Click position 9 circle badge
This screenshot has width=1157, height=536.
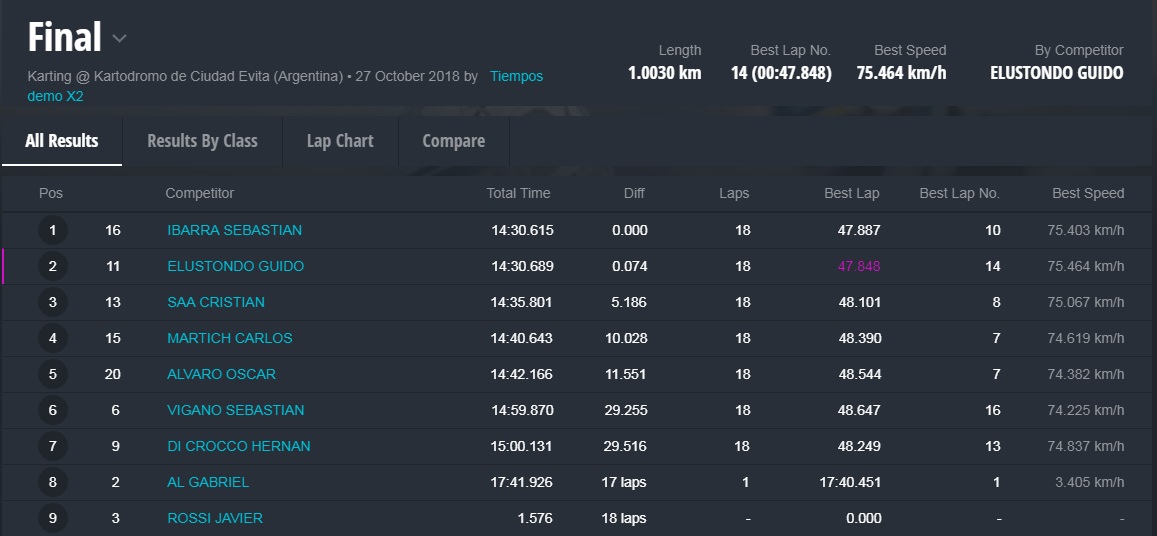click(52, 518)
